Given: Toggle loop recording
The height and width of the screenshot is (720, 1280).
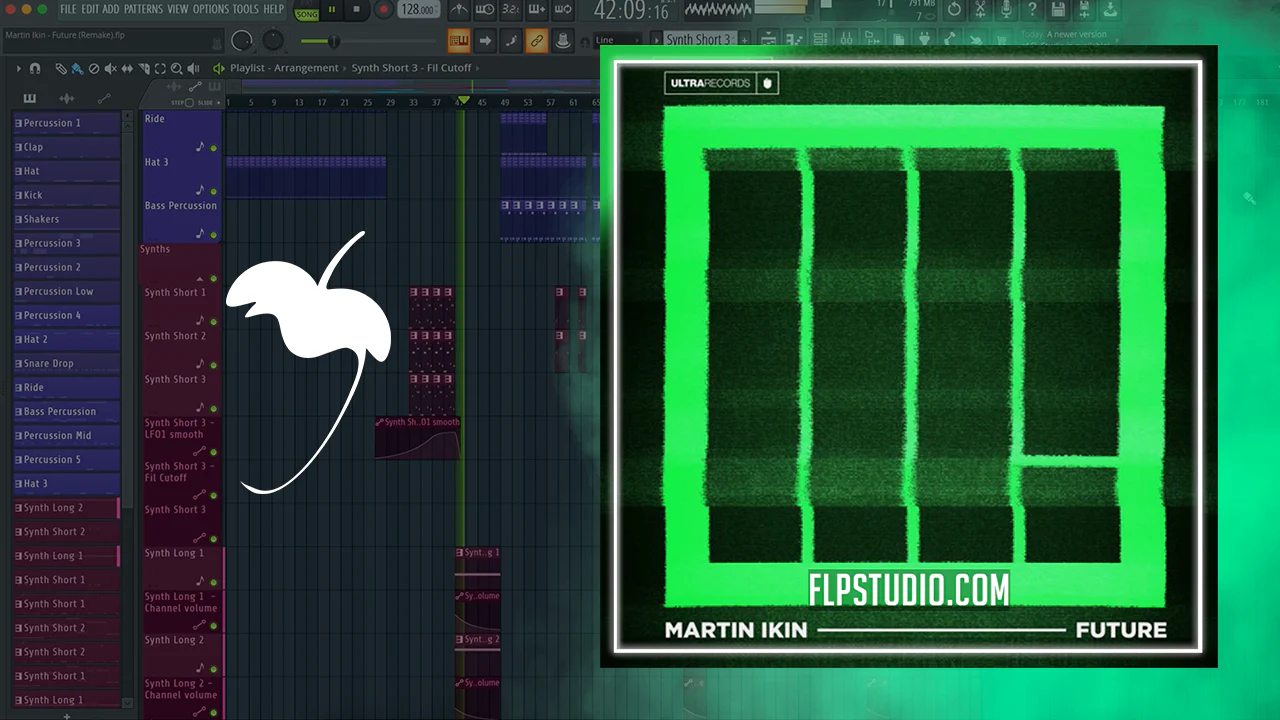Looking at the screenshot, I should click(563, 10).
